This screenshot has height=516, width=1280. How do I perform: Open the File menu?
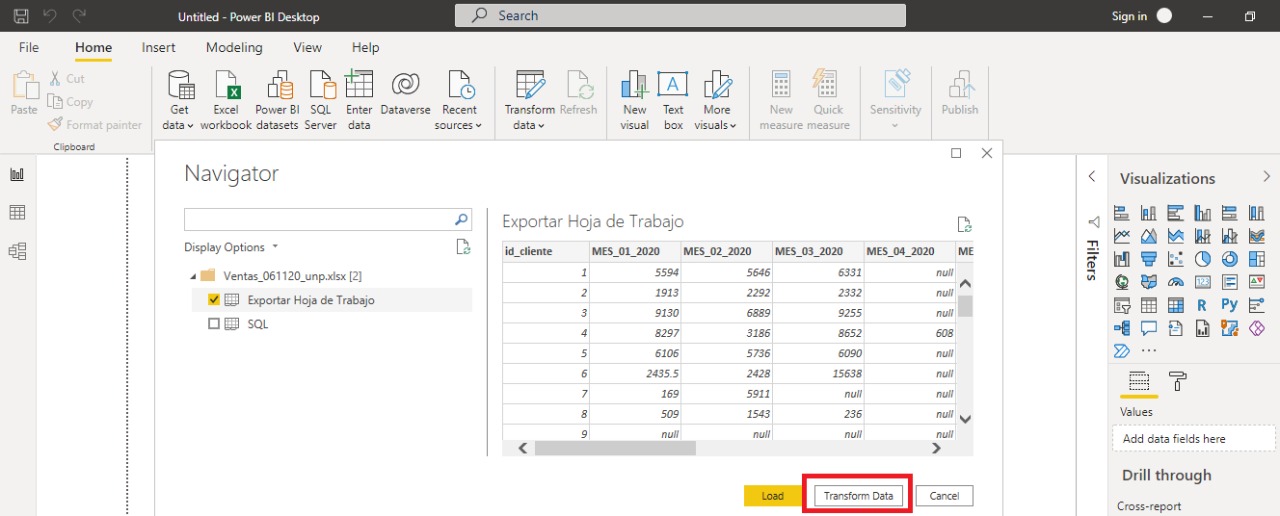point(29,47)
